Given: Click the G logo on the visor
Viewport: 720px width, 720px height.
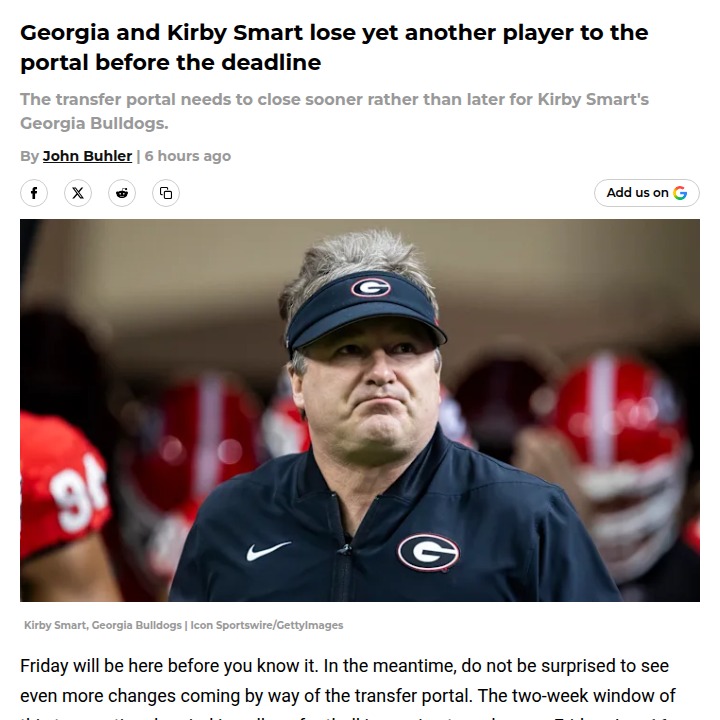Looking at the screenshot, I should coord(368,288).
